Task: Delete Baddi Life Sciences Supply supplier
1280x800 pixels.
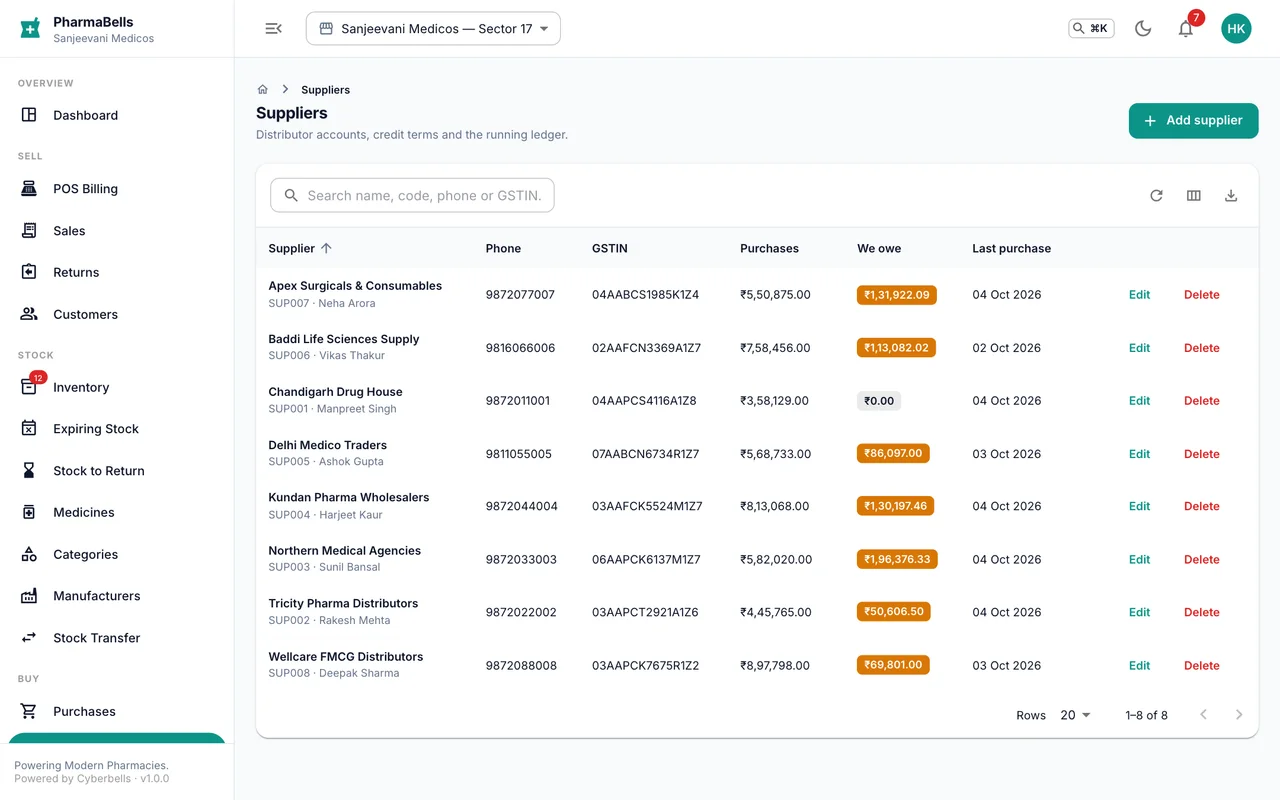Action: point(1201,348)
